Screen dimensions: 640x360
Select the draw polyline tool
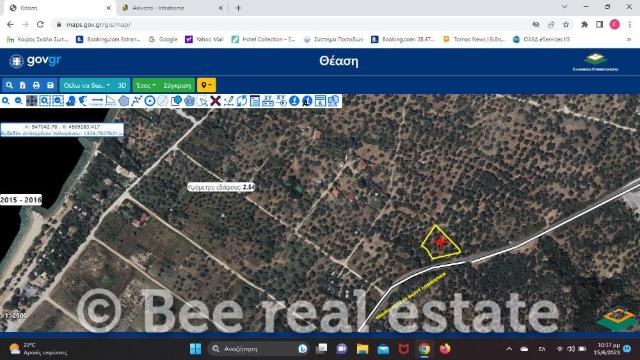[137, 101]
